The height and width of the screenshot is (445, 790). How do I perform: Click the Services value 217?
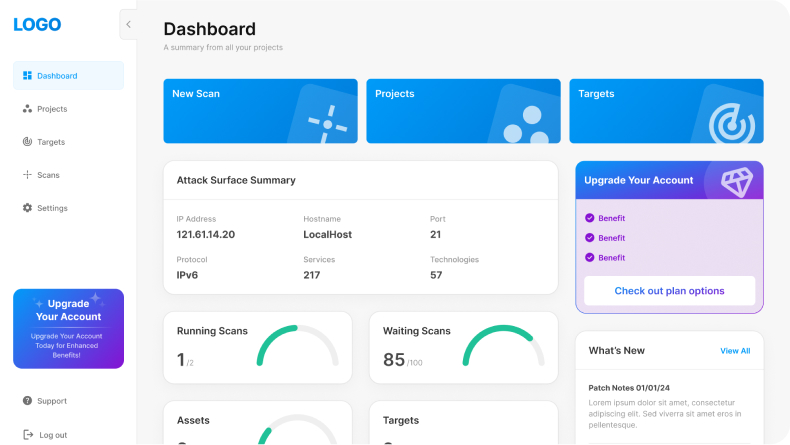[x=311, y=275]
